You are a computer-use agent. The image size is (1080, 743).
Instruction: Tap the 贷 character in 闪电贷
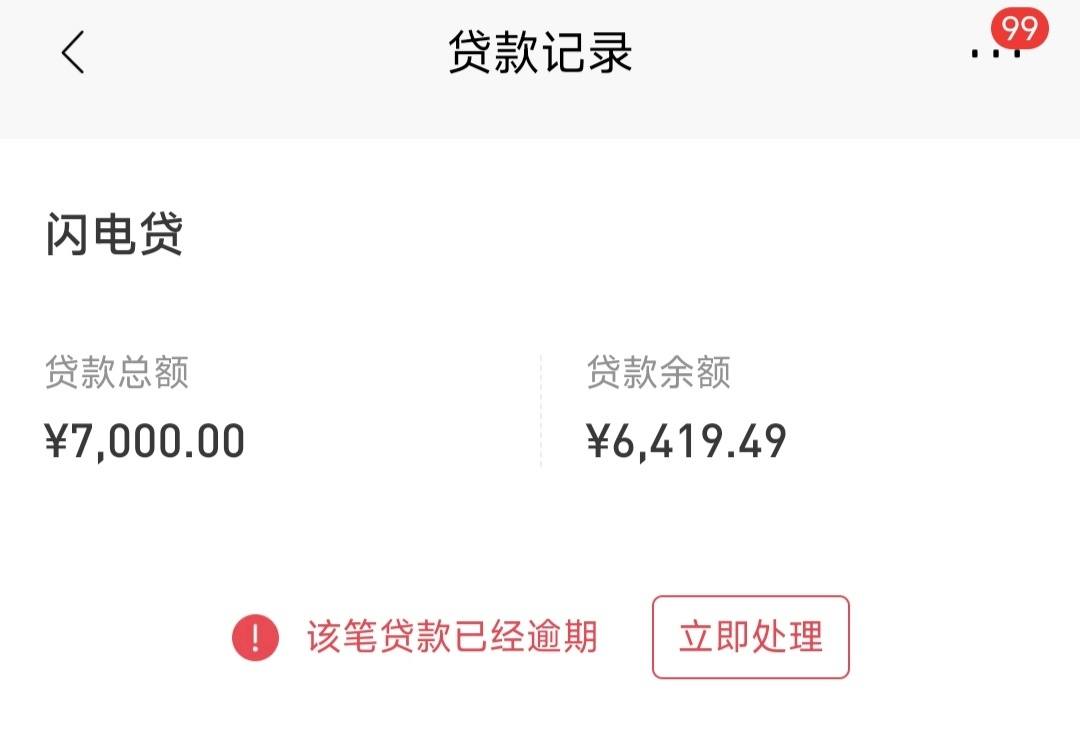coord(160,234)
